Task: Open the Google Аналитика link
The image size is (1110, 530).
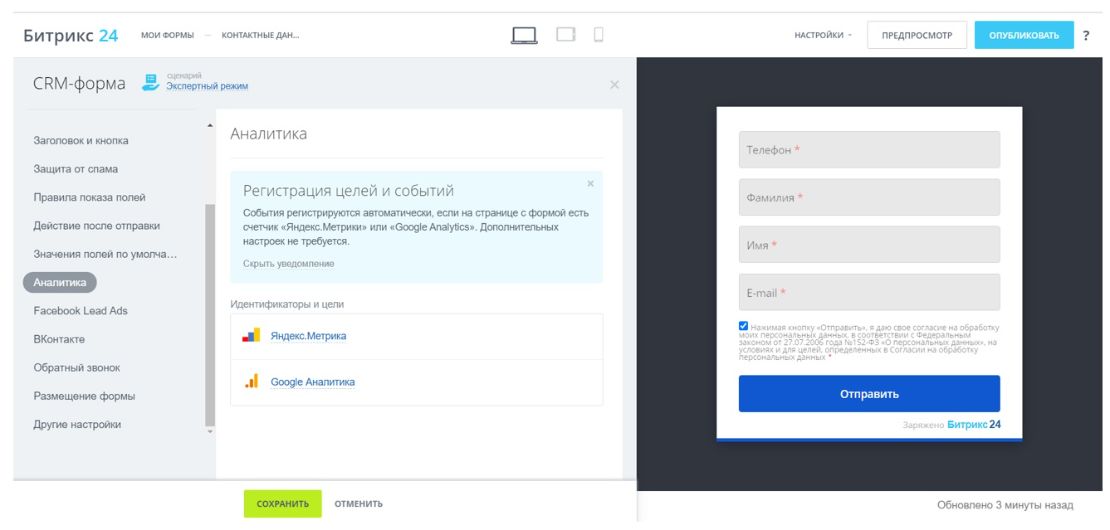Action: (313, 382)
